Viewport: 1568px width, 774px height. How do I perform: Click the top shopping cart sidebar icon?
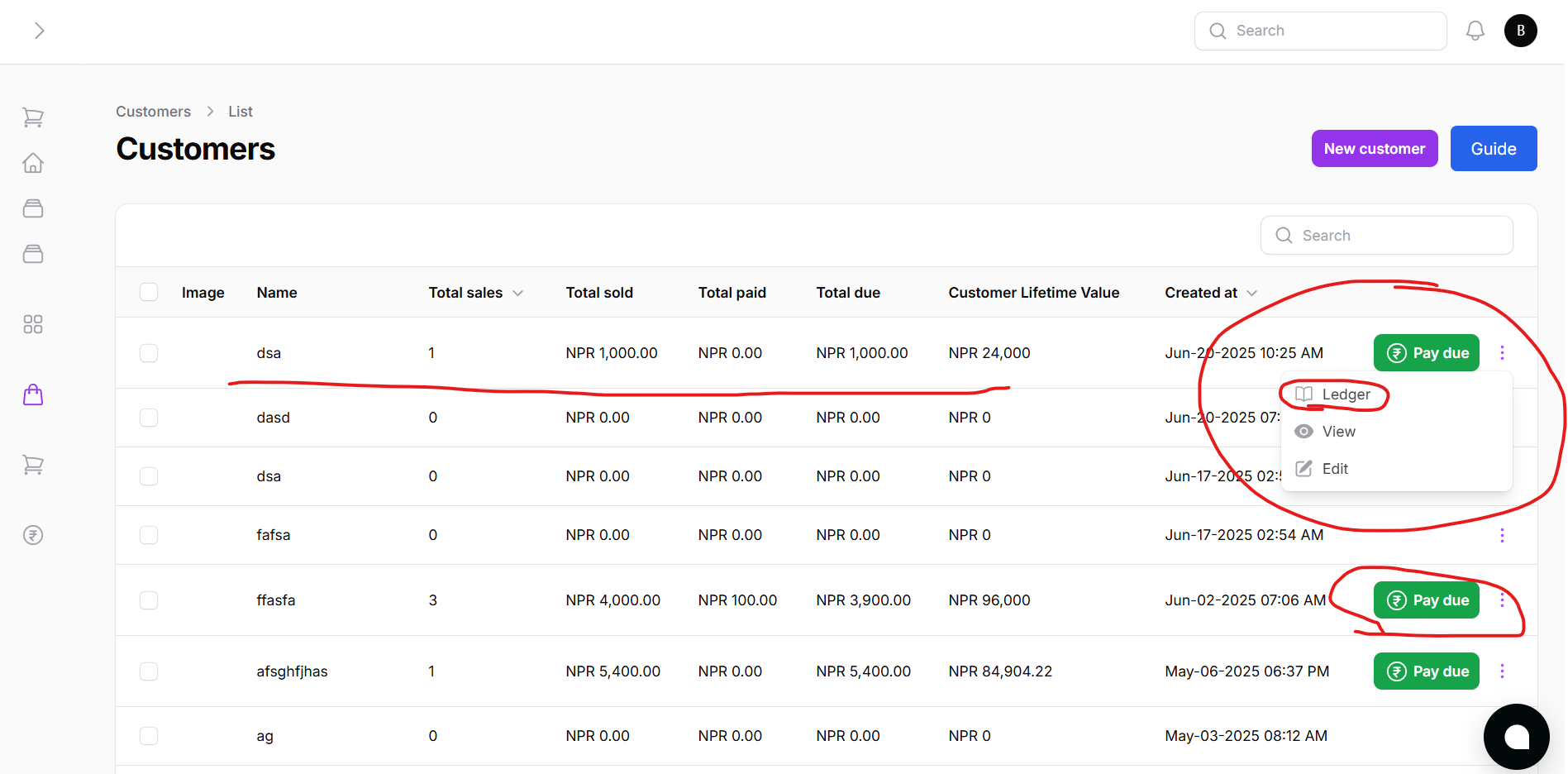click(33, 117)
